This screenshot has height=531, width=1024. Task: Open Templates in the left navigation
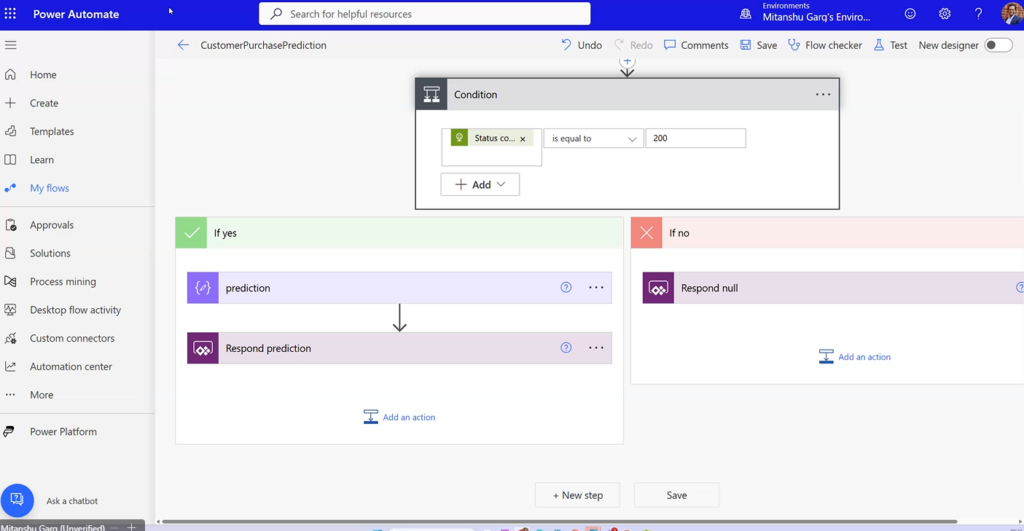click(x=51, y=131)
